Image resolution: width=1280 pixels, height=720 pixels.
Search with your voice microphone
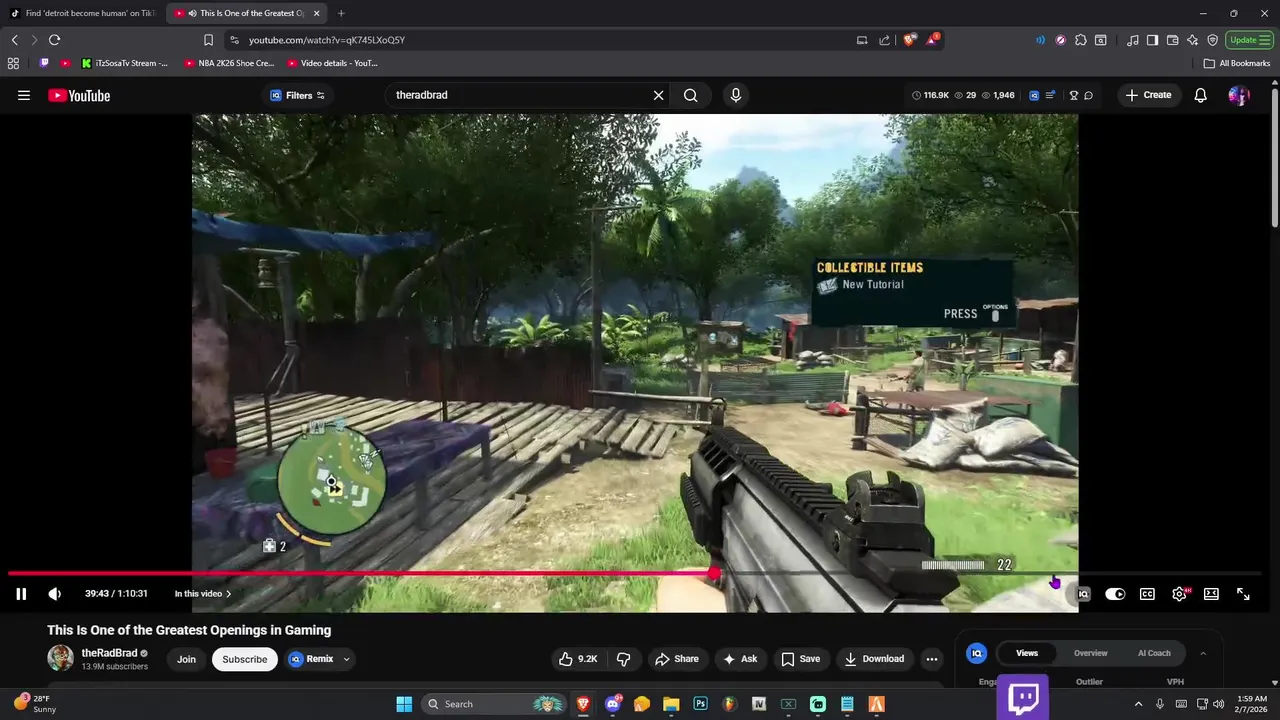[736, 95]
